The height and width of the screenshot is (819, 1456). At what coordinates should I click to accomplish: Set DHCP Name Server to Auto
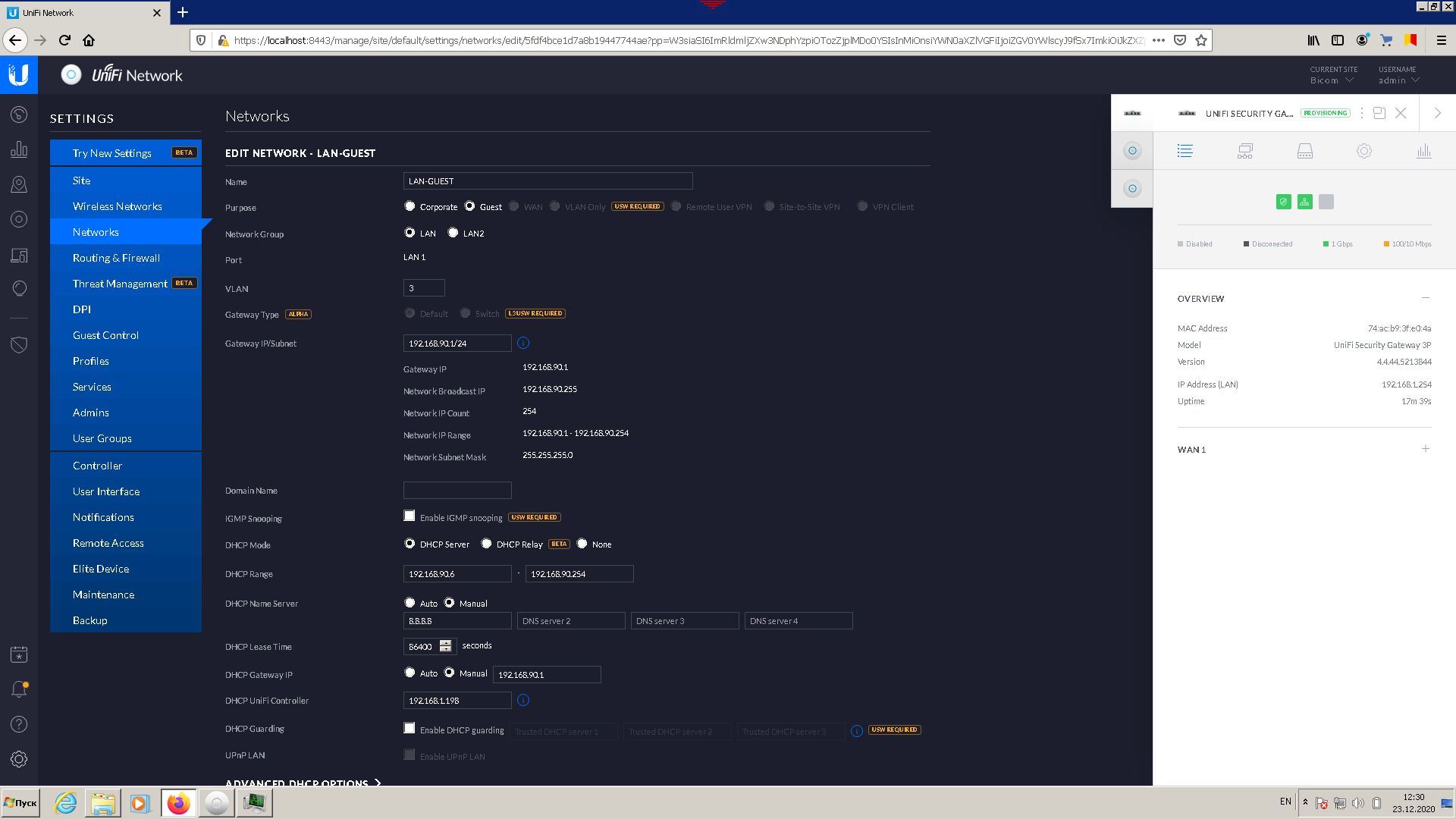point(410,603)
